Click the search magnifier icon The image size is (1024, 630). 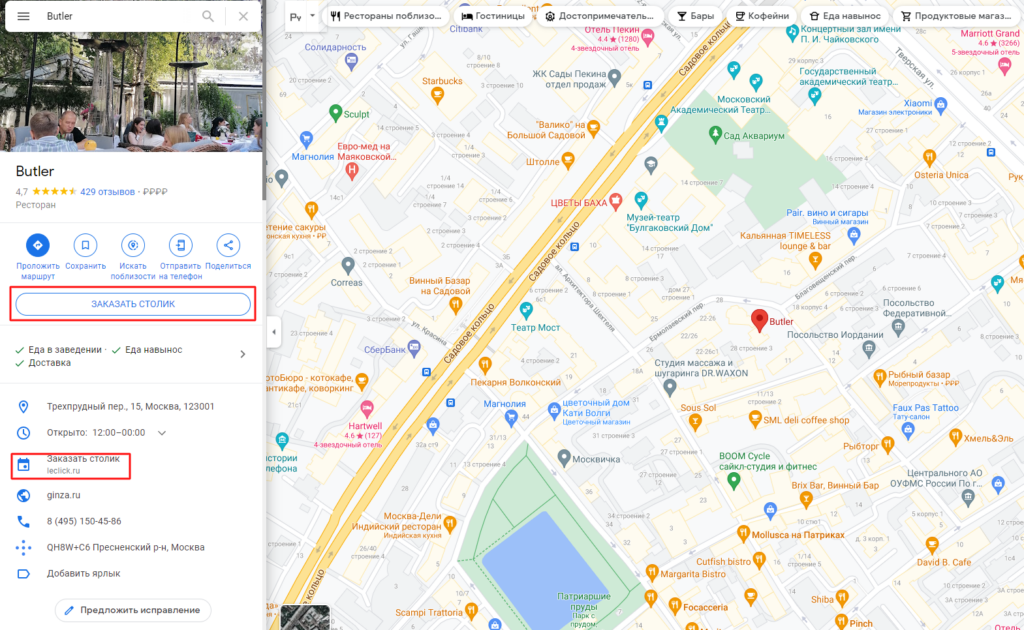(x=208, y=16)
